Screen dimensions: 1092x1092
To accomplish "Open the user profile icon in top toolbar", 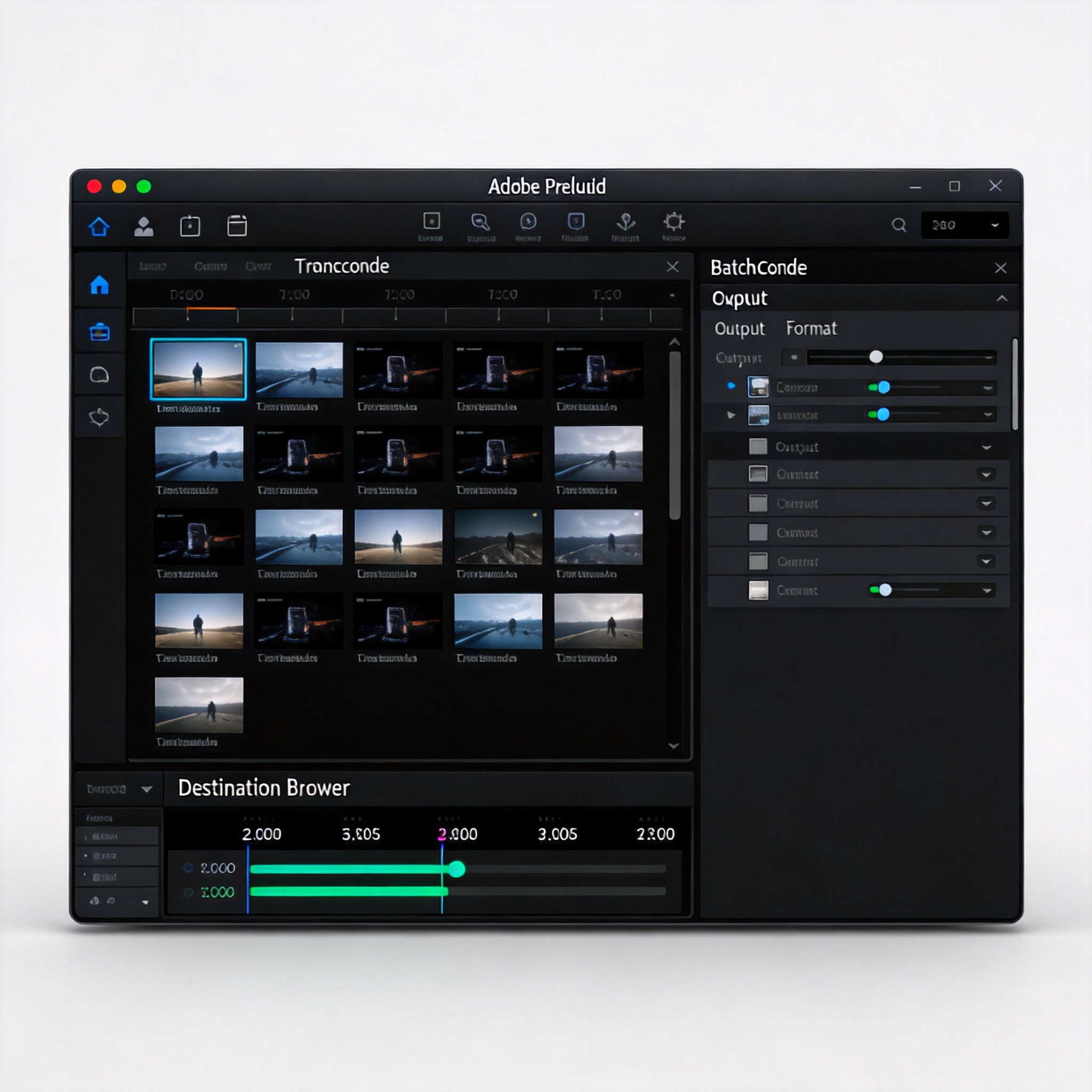I will (144, 226).
